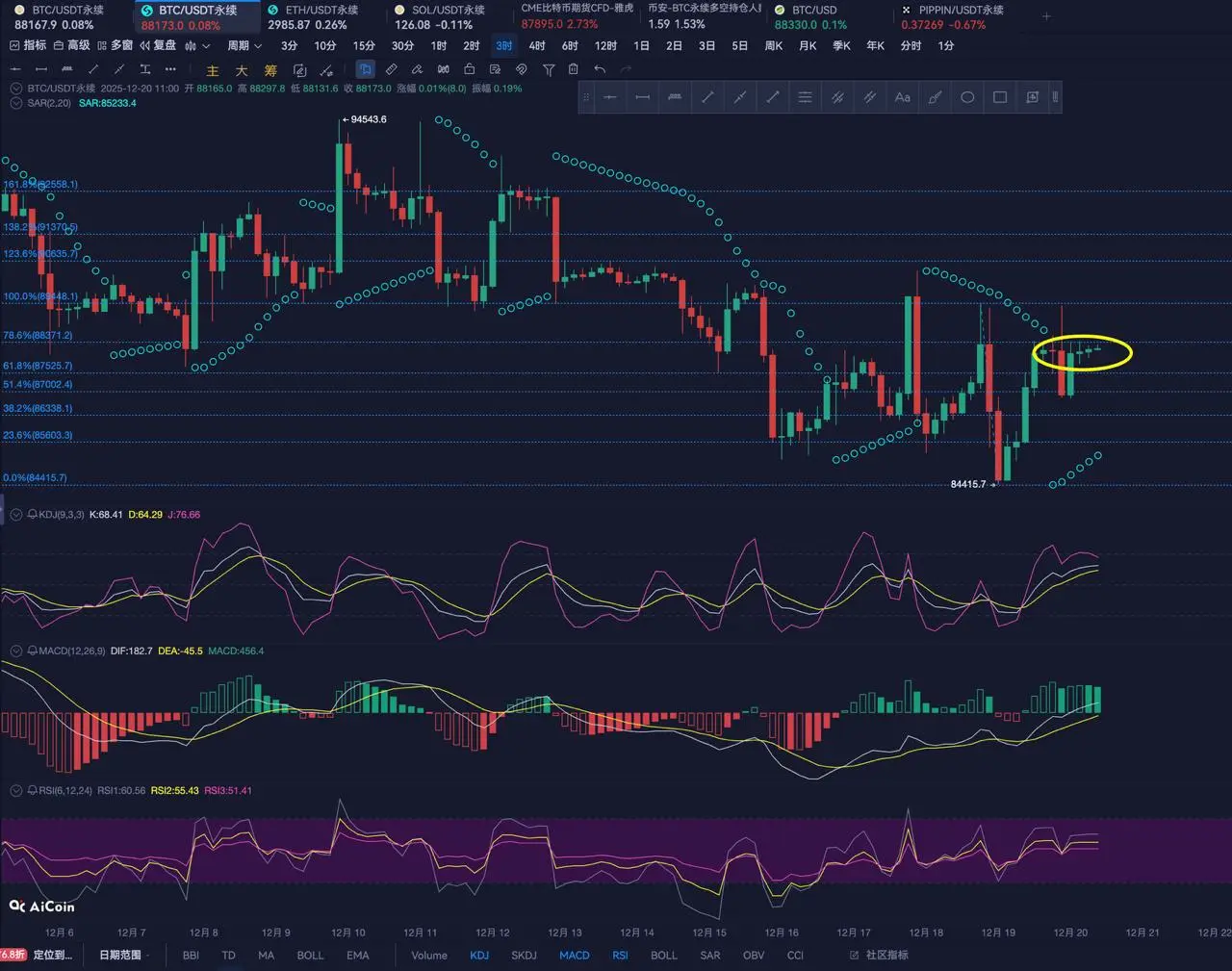The width and height of the screenshot is (1232, 971).
Task: Enable the SKDJ indicator at bottom bar
Action: click(525, 955)
